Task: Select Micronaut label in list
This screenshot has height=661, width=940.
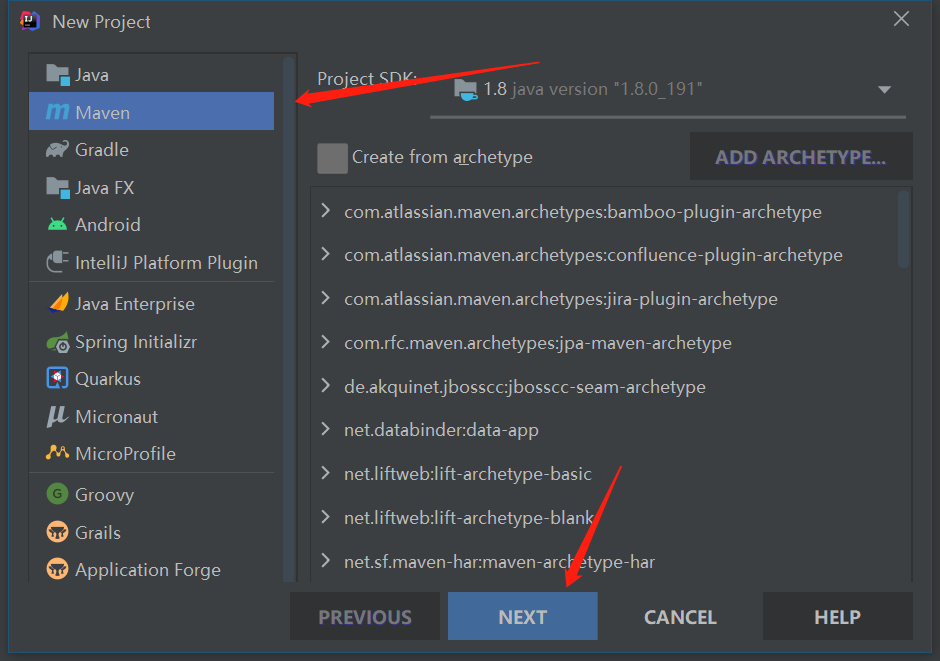Action: pyautogui.click(x=117, y=416)
